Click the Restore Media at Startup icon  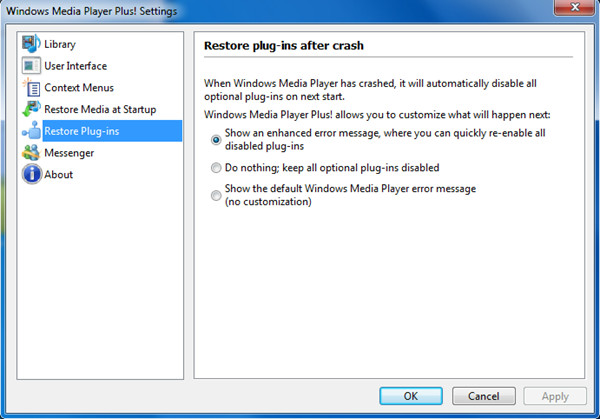click(31, 109)
